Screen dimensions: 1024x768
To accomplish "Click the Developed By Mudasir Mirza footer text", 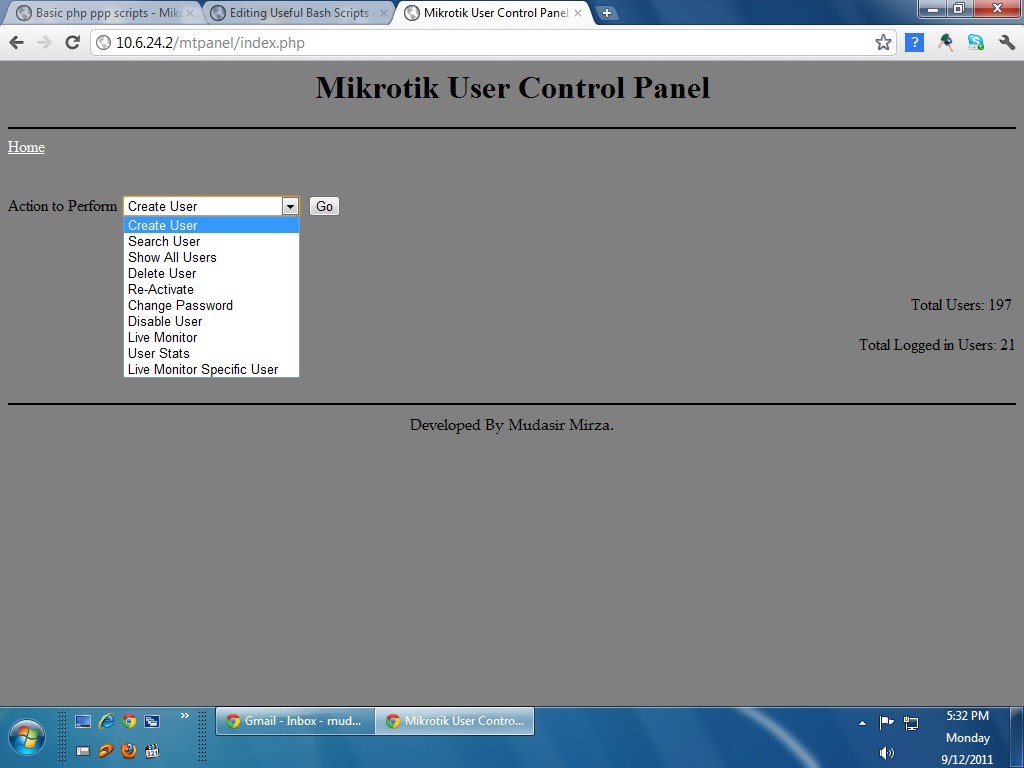I will pos(511,425).
